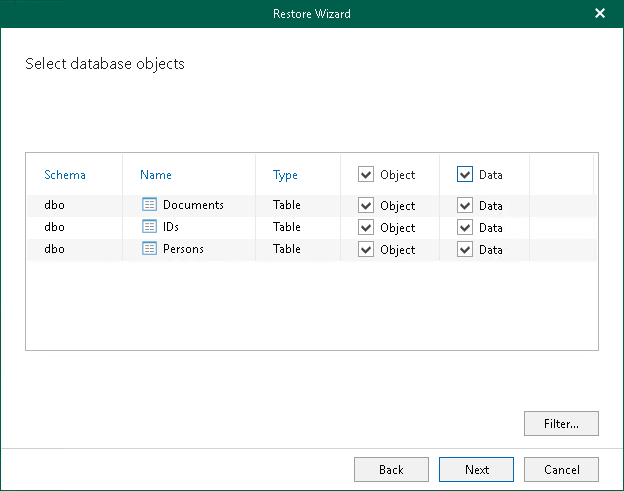Close the Restore Wizard window
This screenshot has height=491, width=624.
pyautogui.click(x=600, y=14)
